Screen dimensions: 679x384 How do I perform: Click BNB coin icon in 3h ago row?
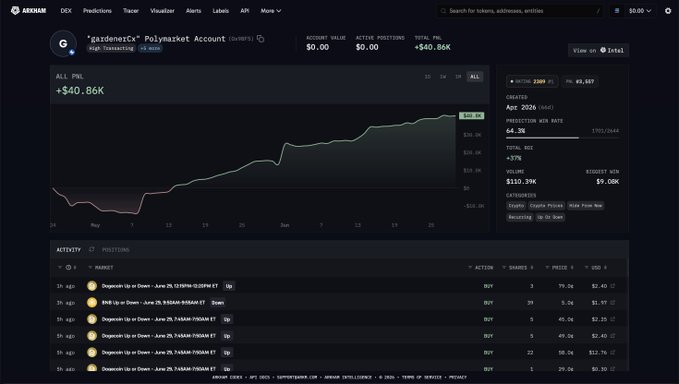[x=92, y=303]
